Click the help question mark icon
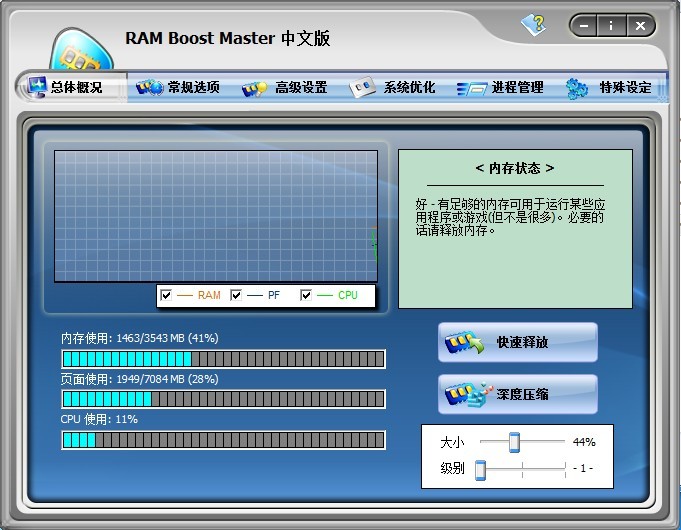This screenshot has height=530, width=681. 533,24
